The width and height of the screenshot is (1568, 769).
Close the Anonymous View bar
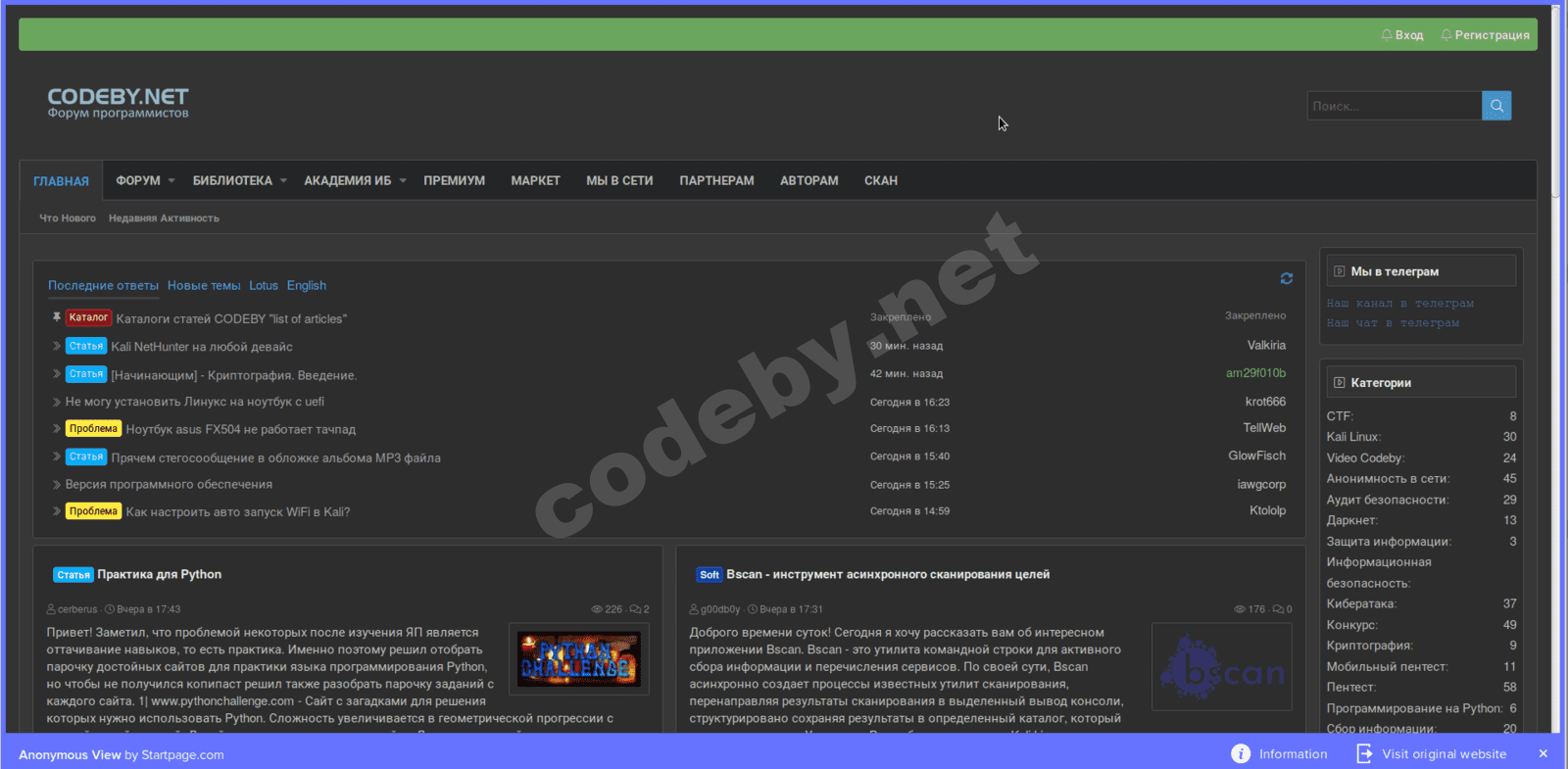click(x=1543, y=753)
